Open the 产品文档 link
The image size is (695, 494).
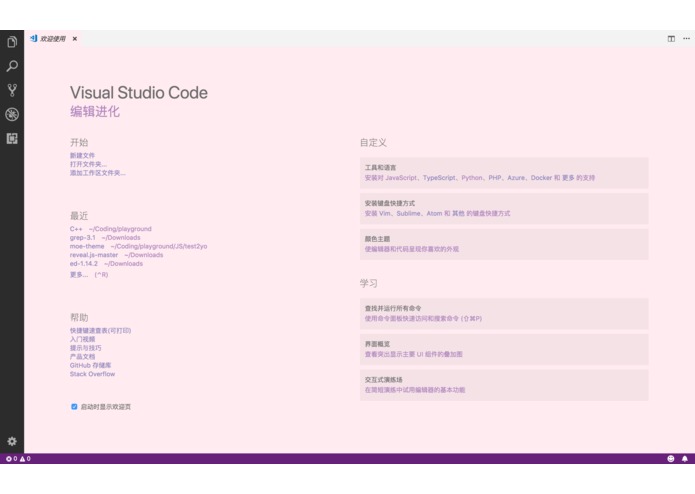click(82, 357)
